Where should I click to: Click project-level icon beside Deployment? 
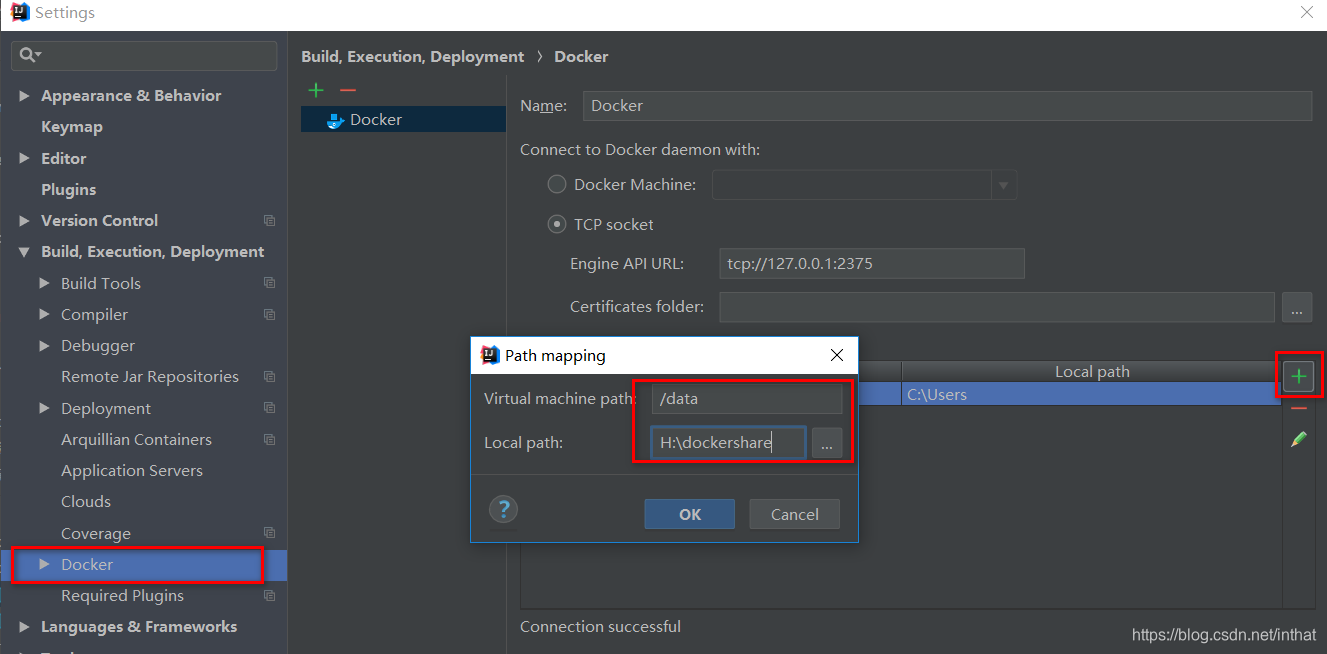269,408
